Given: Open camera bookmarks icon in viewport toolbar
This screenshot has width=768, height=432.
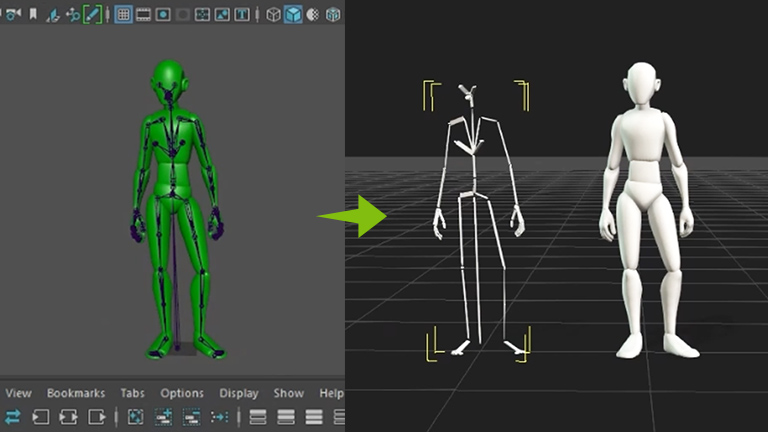Looking at the screenshot, I should pyautogui.click(x=34, y=14).
